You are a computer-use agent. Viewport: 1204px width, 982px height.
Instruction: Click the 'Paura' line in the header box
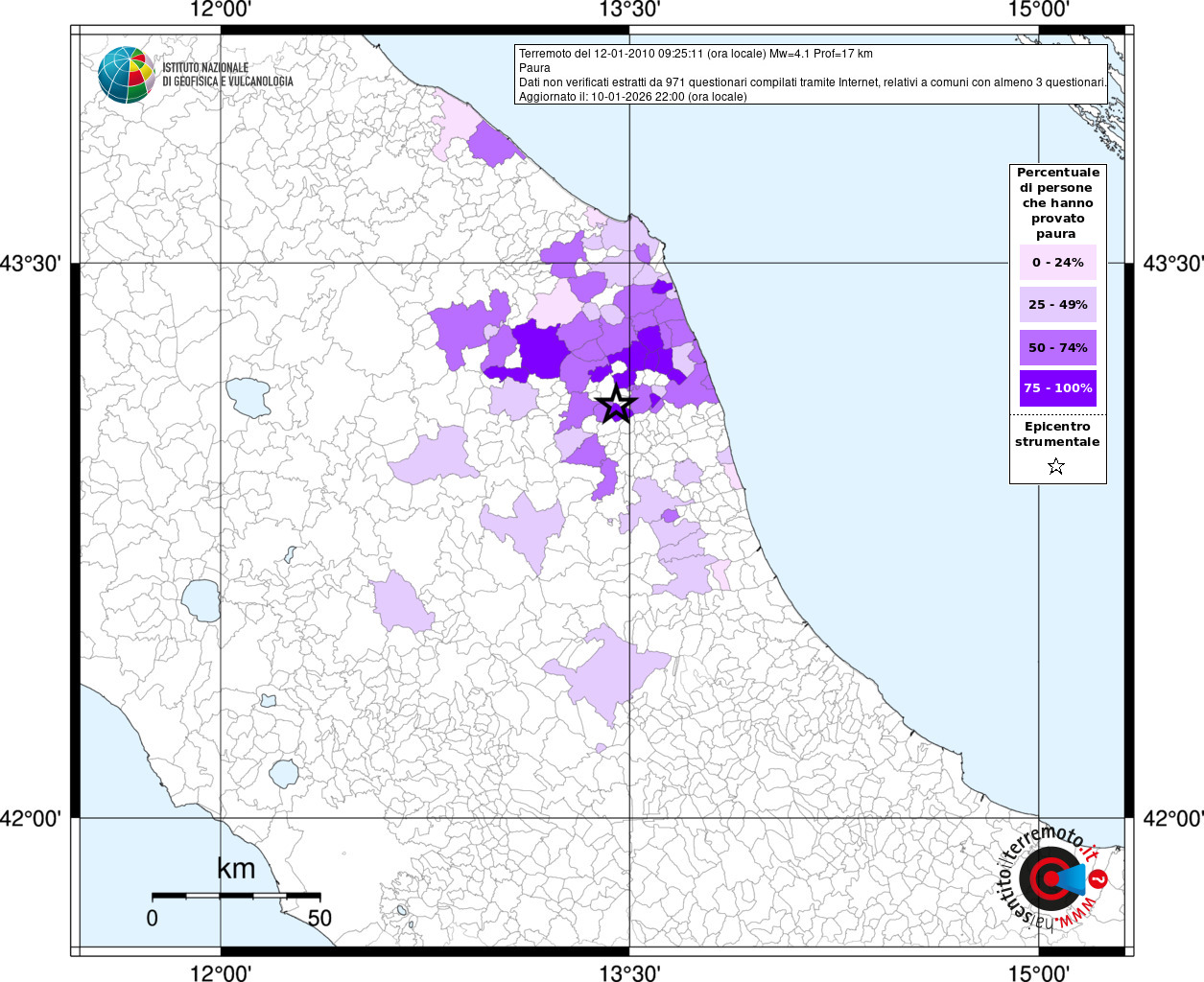[x=534, y=68]
